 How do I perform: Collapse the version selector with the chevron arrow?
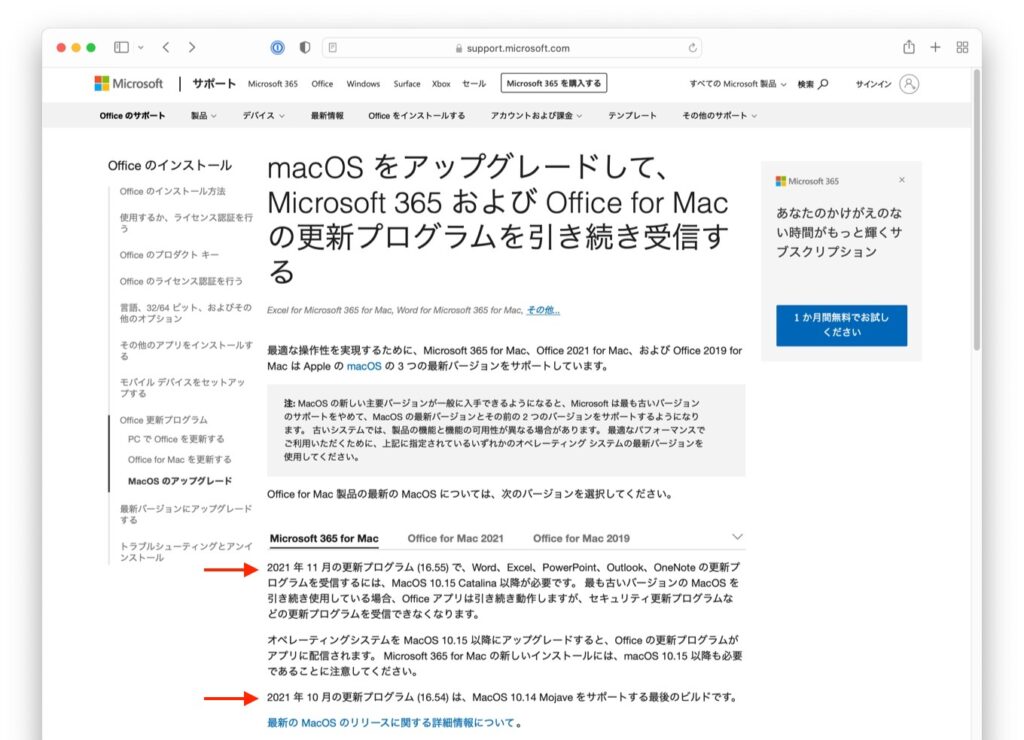coord(738,537)
